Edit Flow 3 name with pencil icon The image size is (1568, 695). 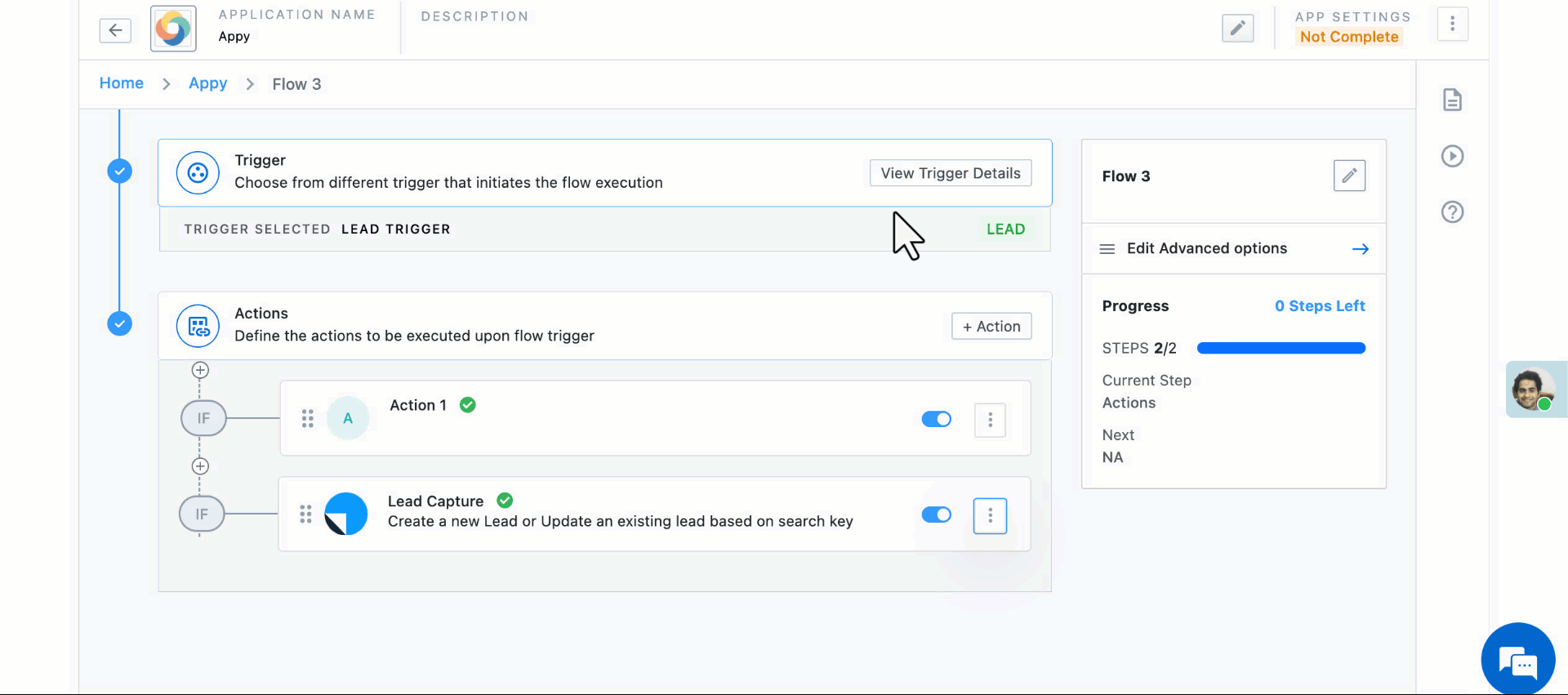pyautogui.click(x=1349, y=176)
